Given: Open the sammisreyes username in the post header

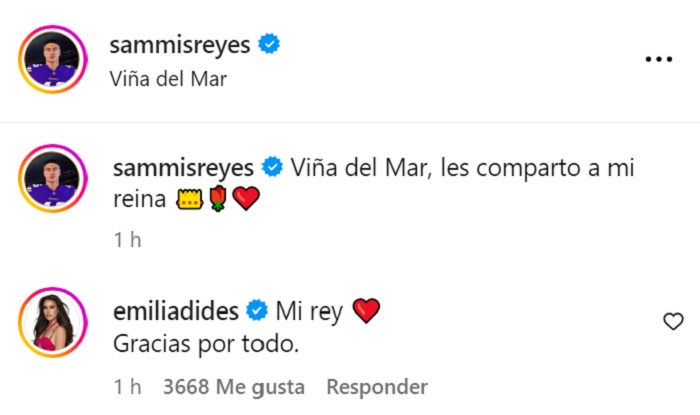Looking at the screenshot, I should (185, 44).
